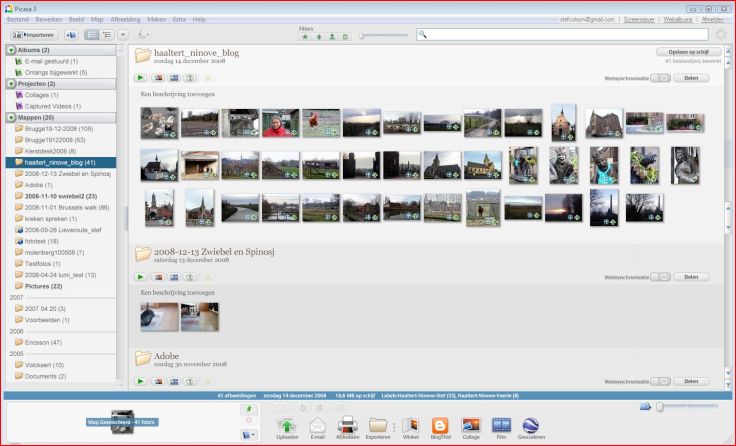
Task: Create a Collage via bottom icon
Action: (x=471, y=424)
